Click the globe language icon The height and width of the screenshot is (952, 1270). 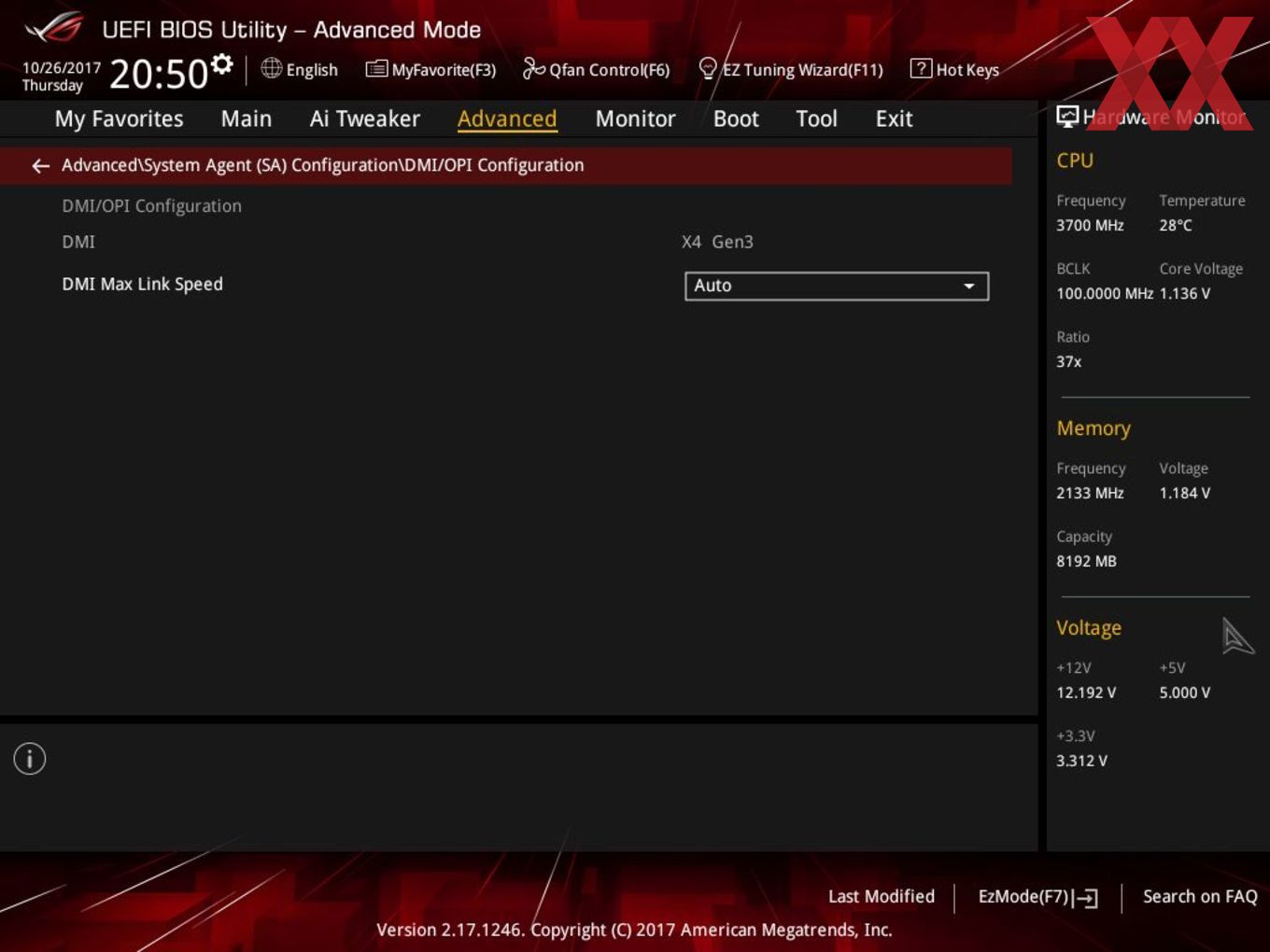(271, 68)
